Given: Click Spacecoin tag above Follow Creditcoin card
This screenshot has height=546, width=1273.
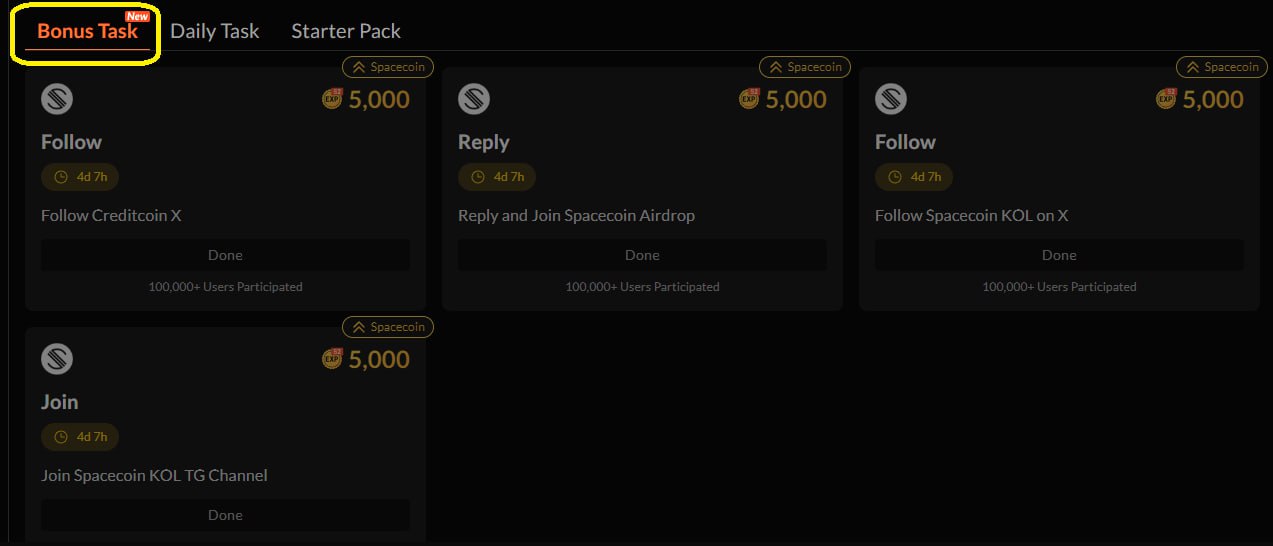Looking at the screenshot, I should coord(388,67).
